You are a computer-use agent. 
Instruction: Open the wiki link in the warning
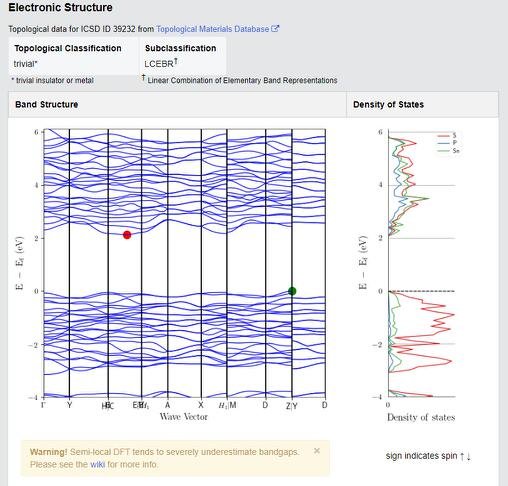97,464
